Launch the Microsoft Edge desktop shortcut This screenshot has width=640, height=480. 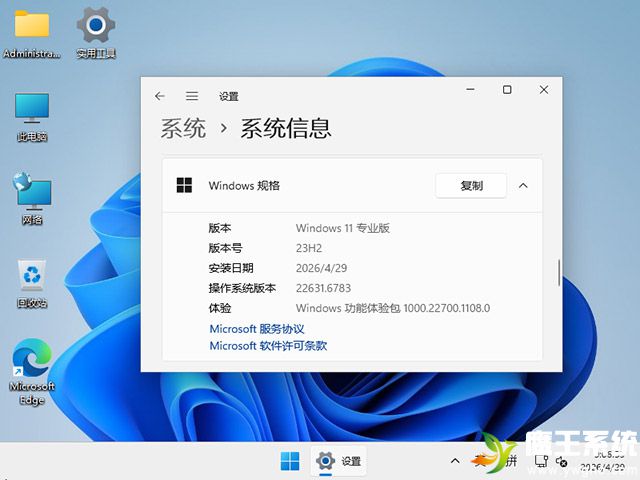(32, 371)
